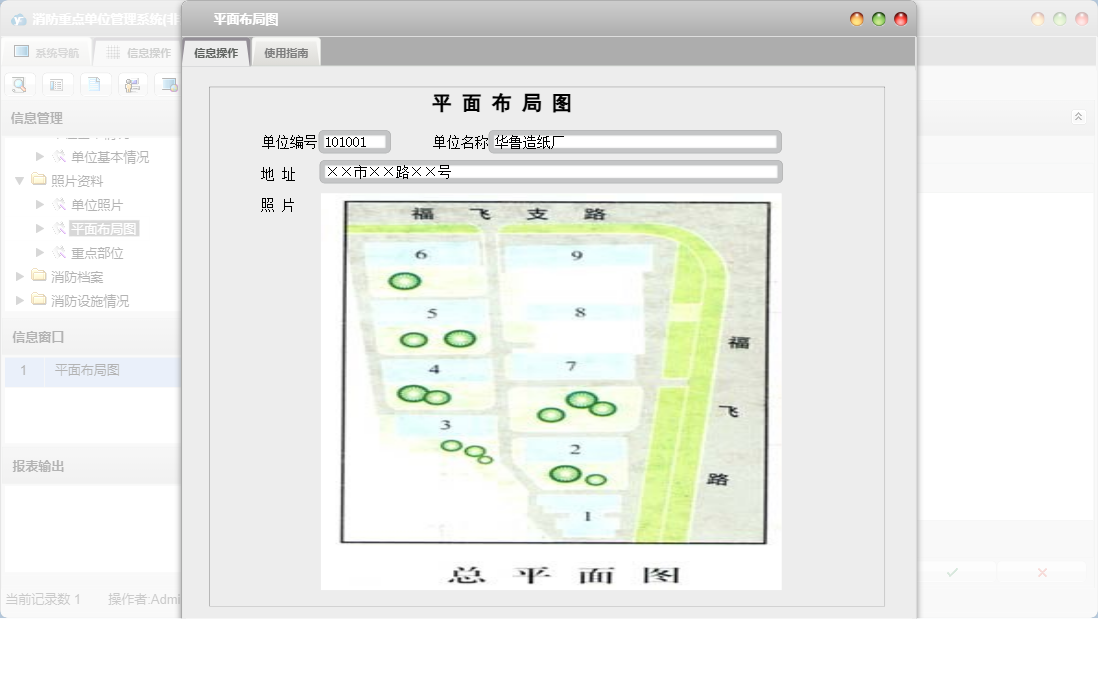Click the icon beside 重点部位 tree item

[x=57, y=252]
